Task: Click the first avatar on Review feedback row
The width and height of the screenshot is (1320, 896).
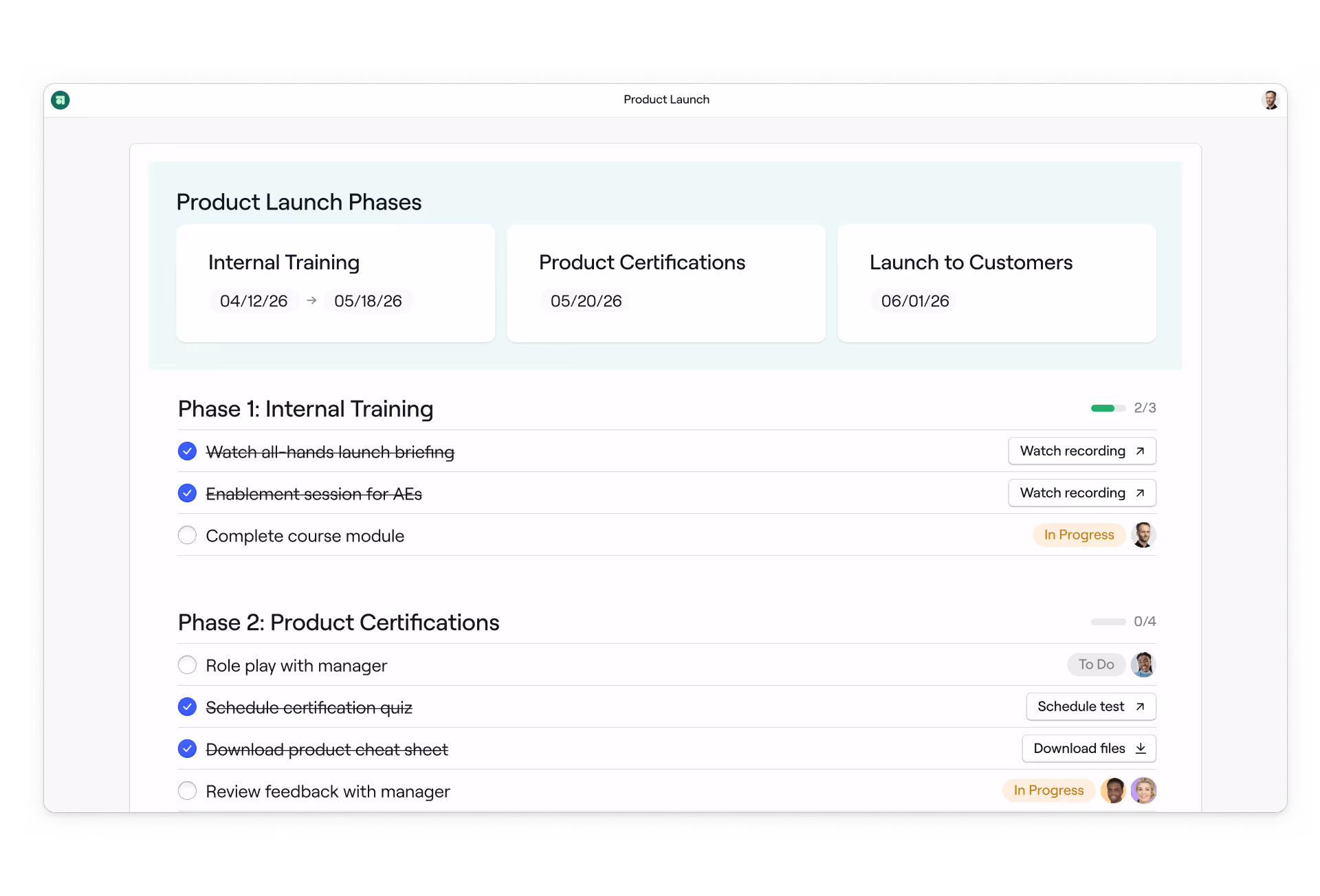Action: pos(1113,790)
